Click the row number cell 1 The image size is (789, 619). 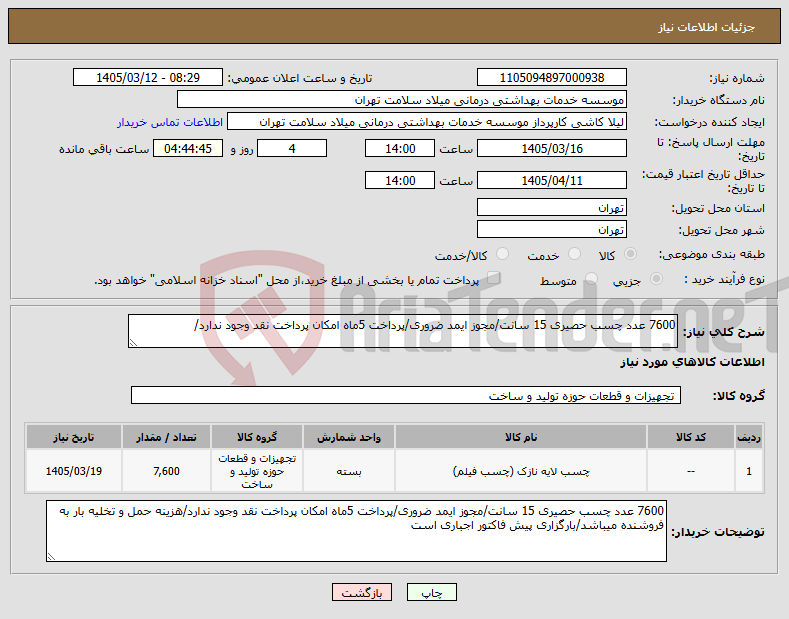tap(749, 472)
